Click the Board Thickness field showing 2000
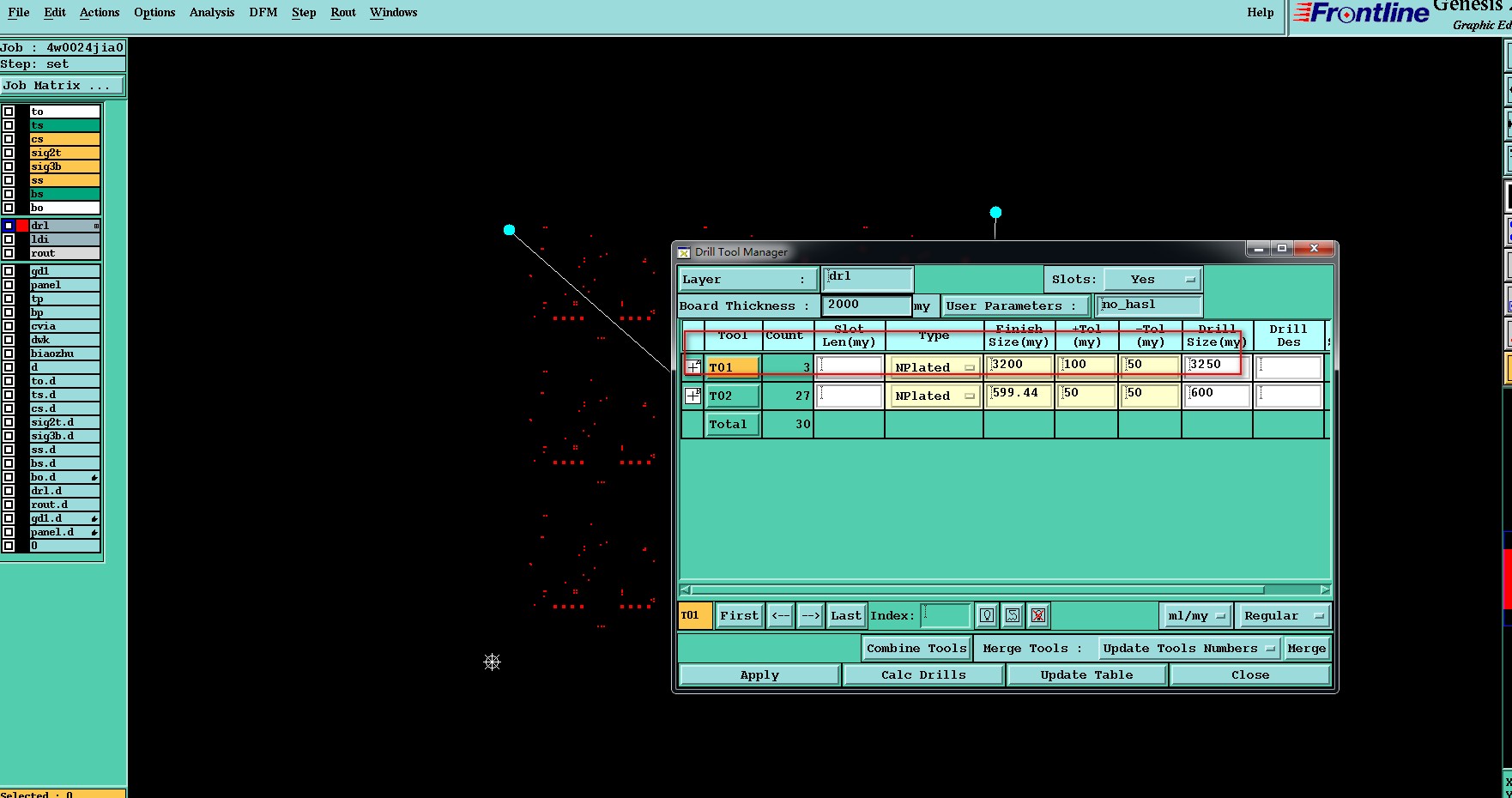1512x798 pixels. coord(867,305)
